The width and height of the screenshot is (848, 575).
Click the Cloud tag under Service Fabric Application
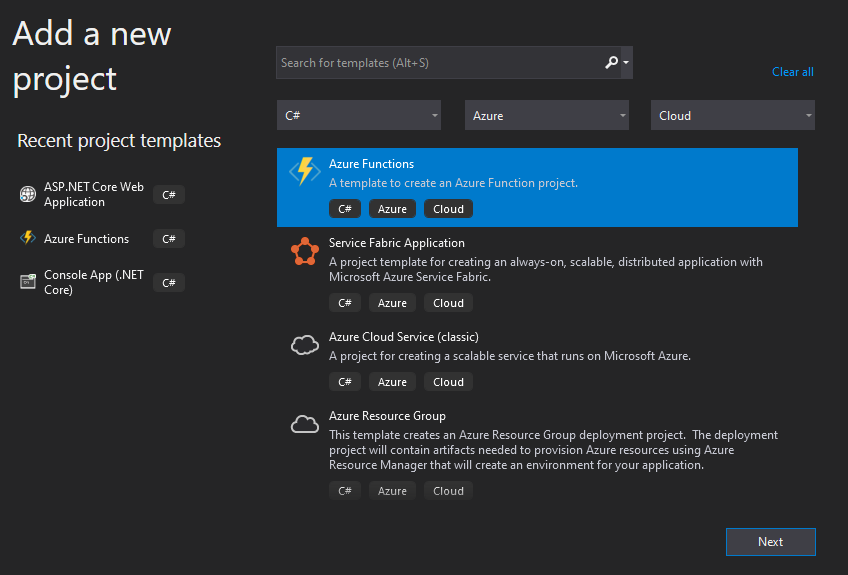coord(448,303)
